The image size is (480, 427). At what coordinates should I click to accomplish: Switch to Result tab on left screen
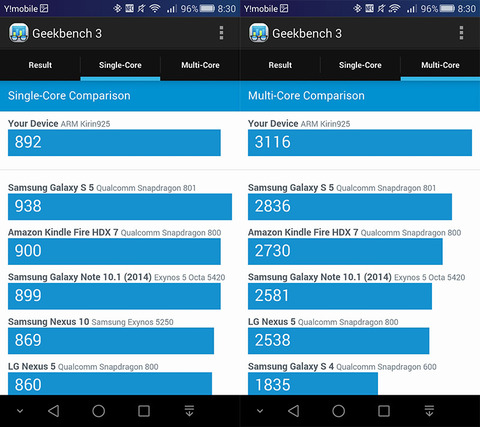(x=40, y=65)
